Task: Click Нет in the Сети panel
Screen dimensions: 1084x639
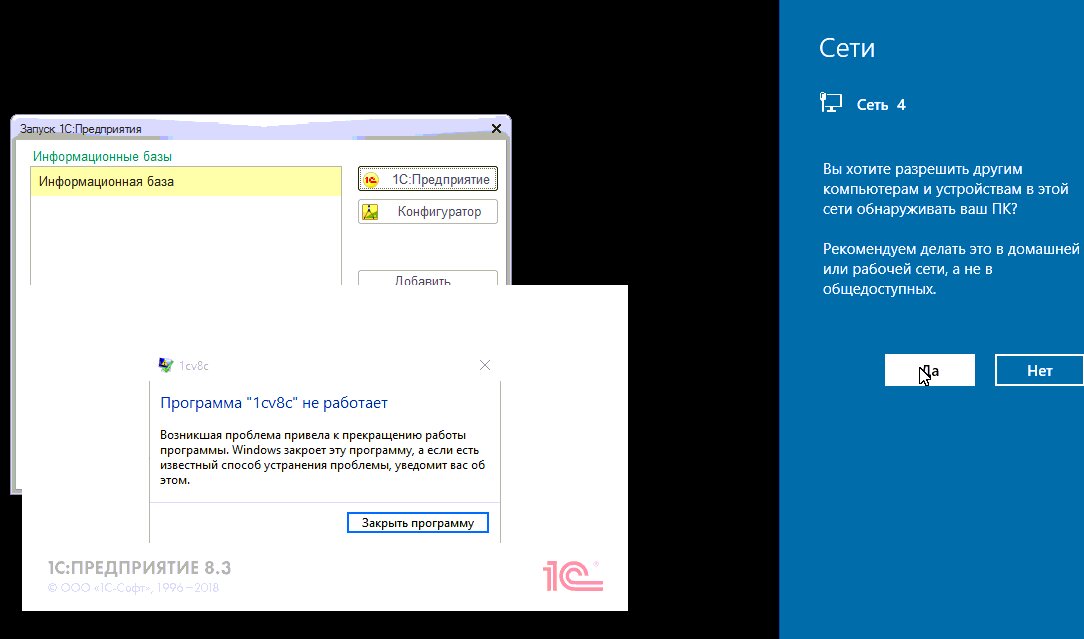Action: click(1039, 371)
